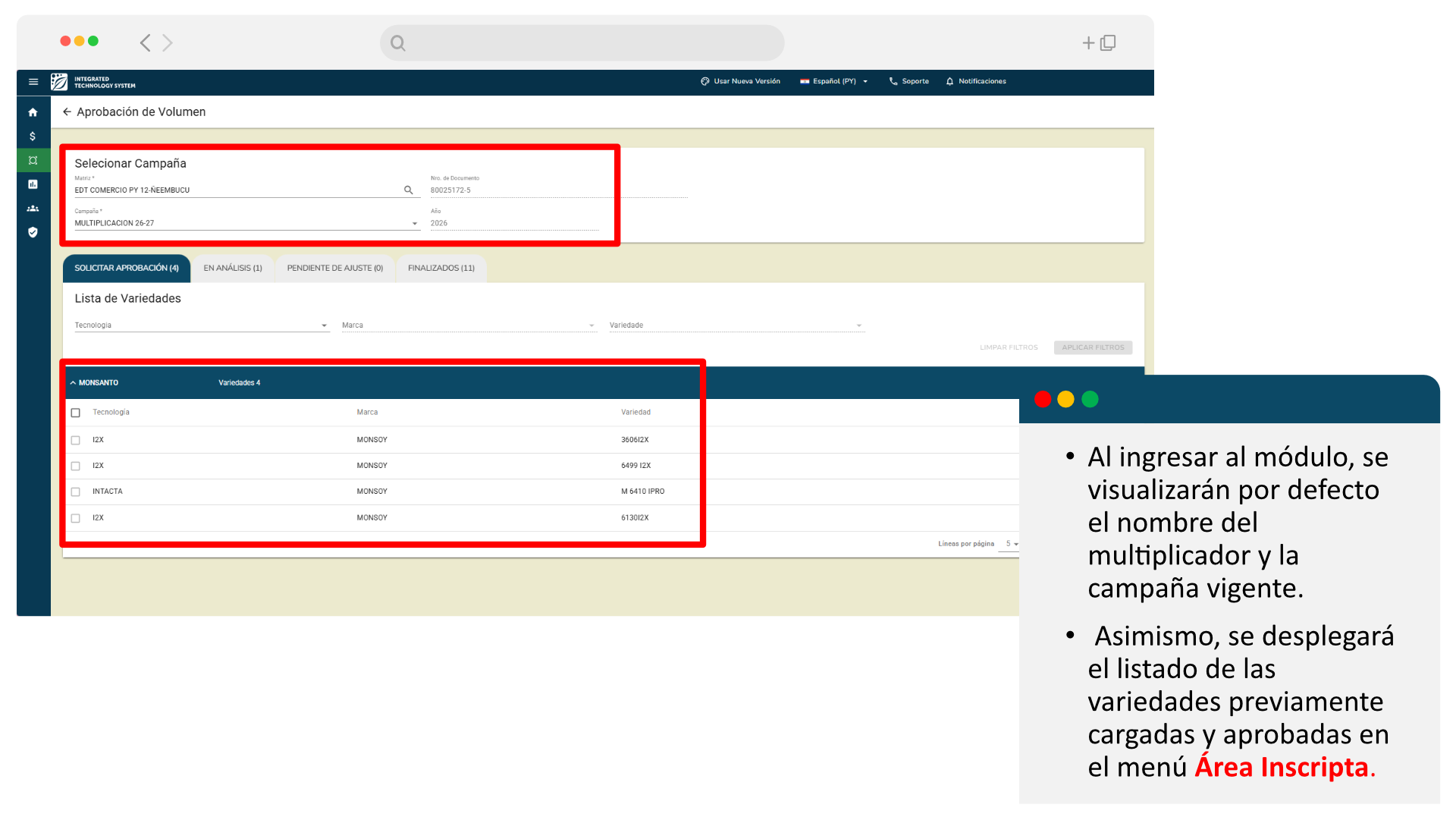Click the Soporte phone icon
Image resolution: width=1456 pixels, height=820 pixels.
click(893, 81)
